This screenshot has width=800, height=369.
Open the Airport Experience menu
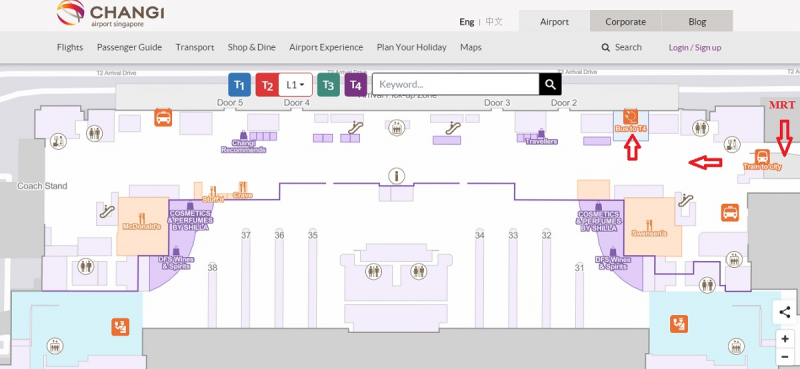(x=326, y=47)
